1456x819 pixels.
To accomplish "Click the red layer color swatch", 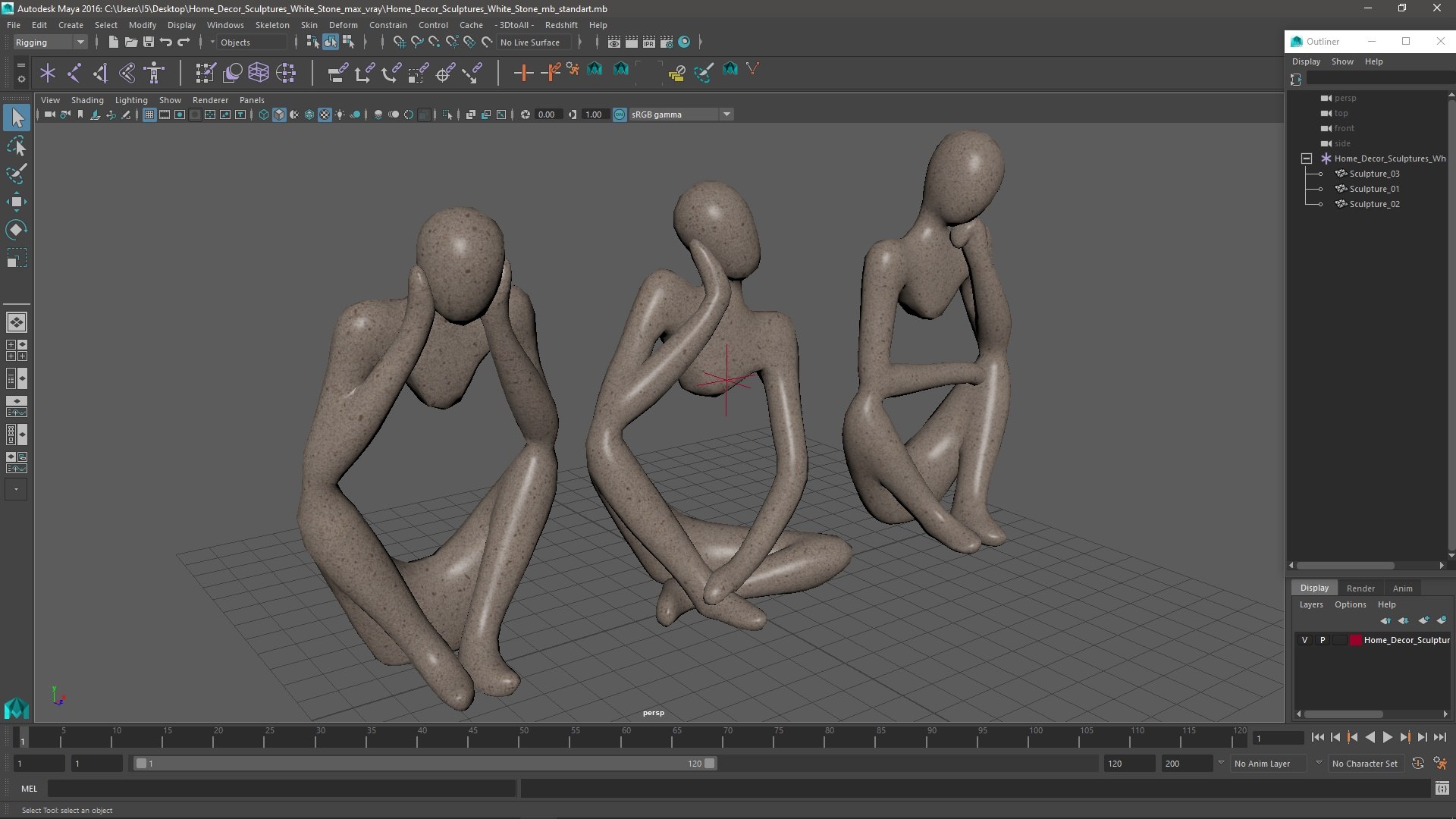I will point(1355,640).
